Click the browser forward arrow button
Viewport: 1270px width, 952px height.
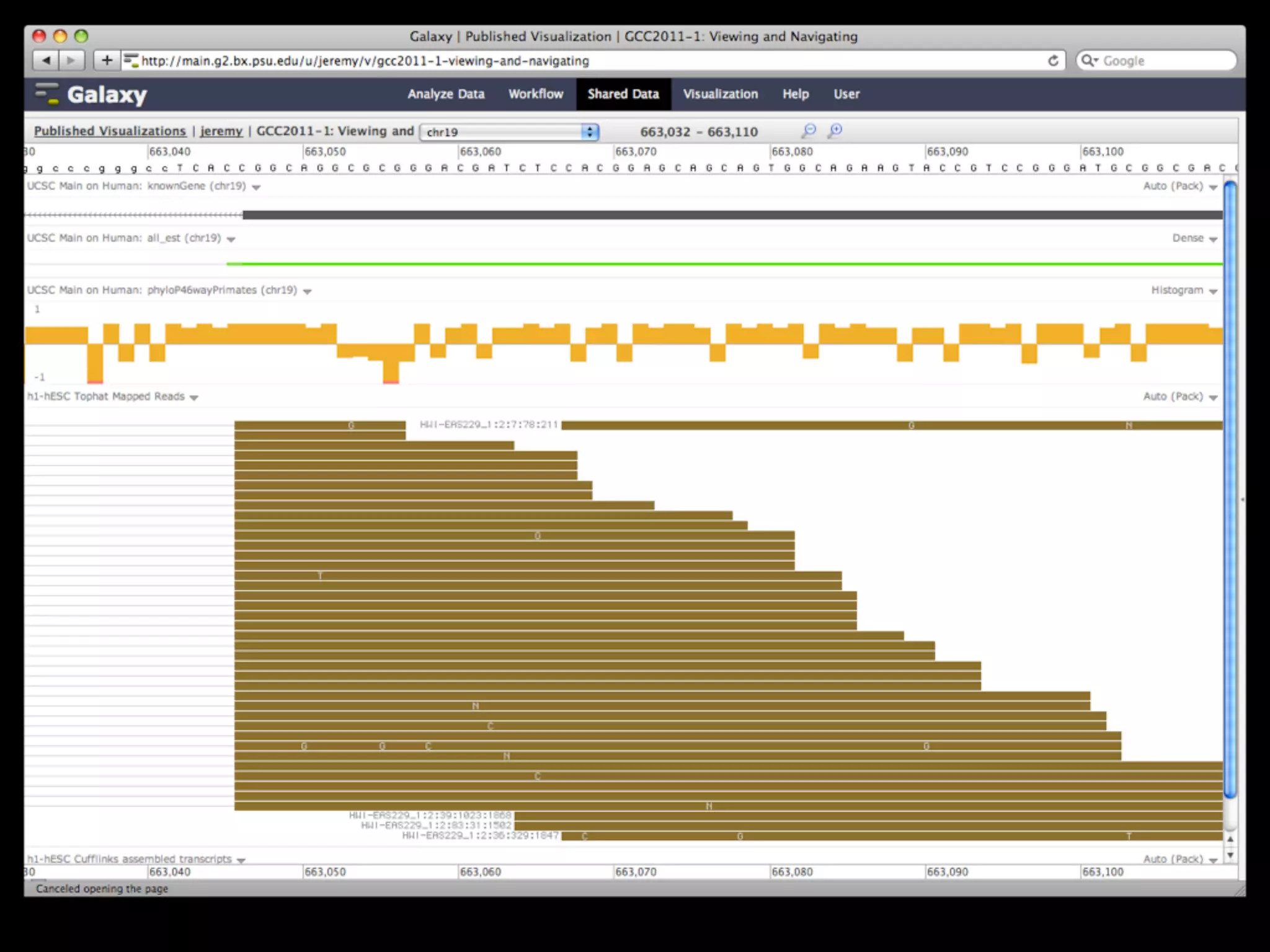click(71, 60)
